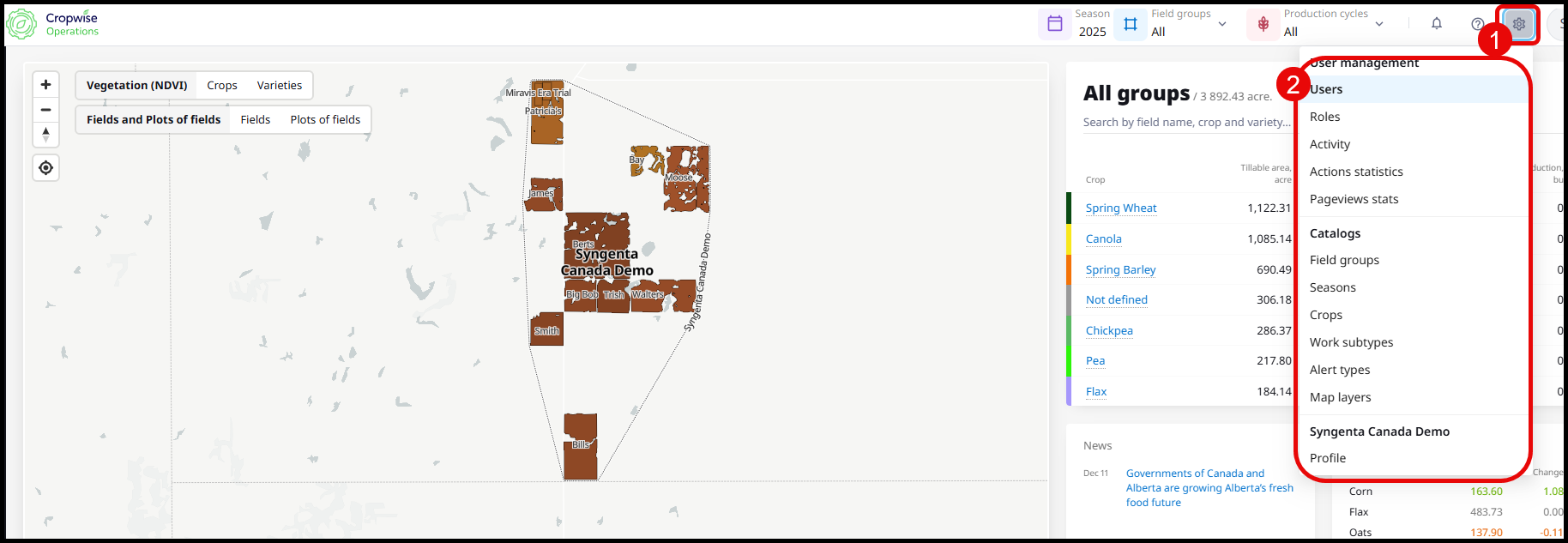
Task: Open notifications bell
Action: [x=1437, y=24]
